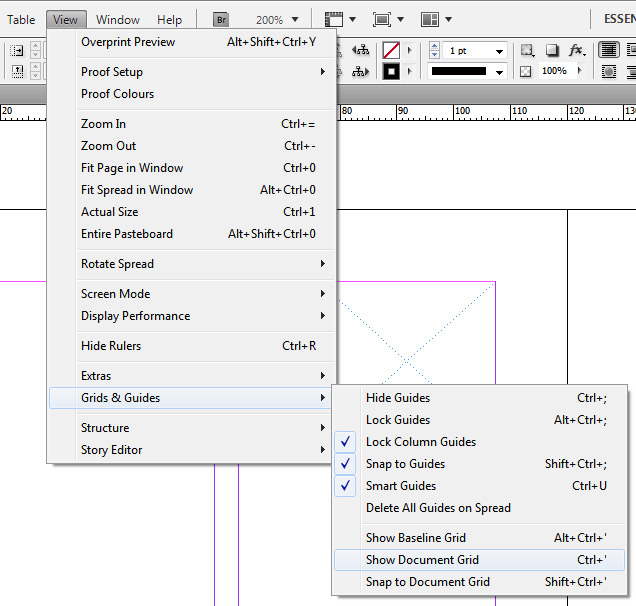The height and width of the screenshot is (606, 636).
Task: Open the stroke swatch flyout arrow
Action: coord(410,72)
